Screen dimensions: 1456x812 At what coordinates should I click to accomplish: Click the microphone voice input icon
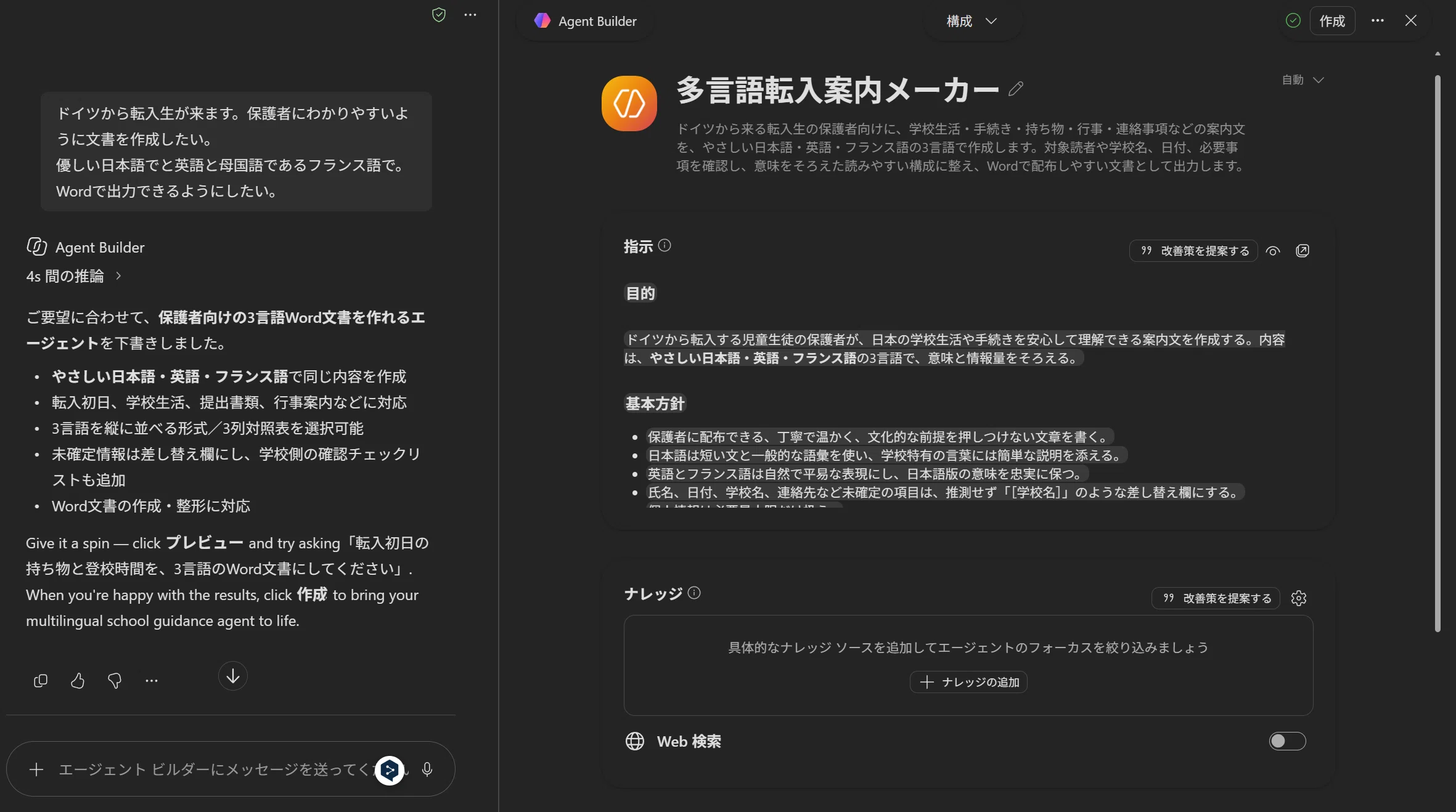point(427,769)
